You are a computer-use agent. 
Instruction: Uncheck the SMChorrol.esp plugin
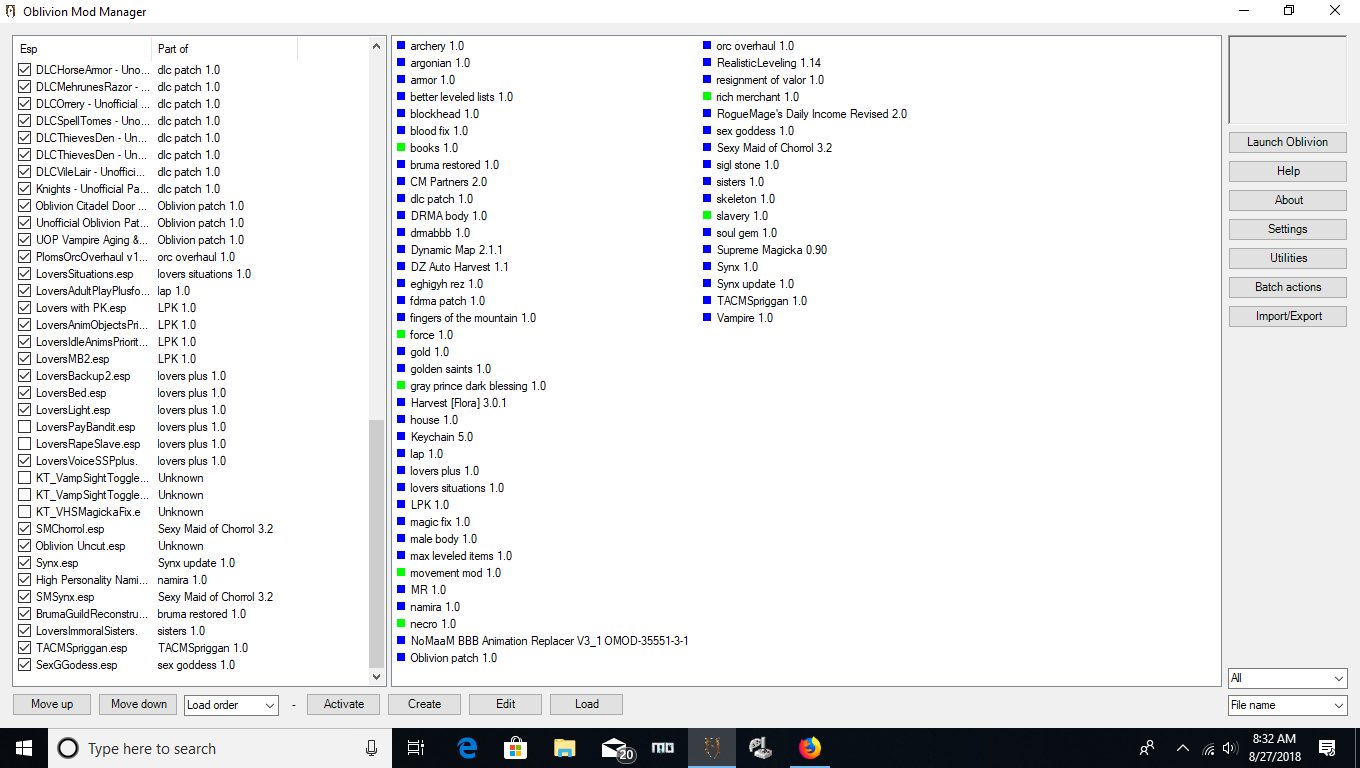pyautogui.click(x=26, y=529)
